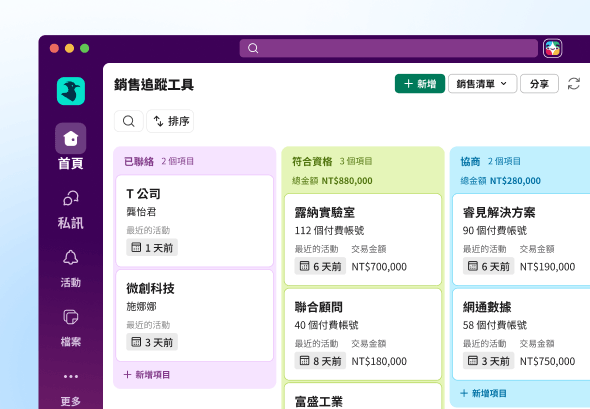
Task: Click 3 天前 date chip on 網通數據
Action: click(x=488, y=361)
